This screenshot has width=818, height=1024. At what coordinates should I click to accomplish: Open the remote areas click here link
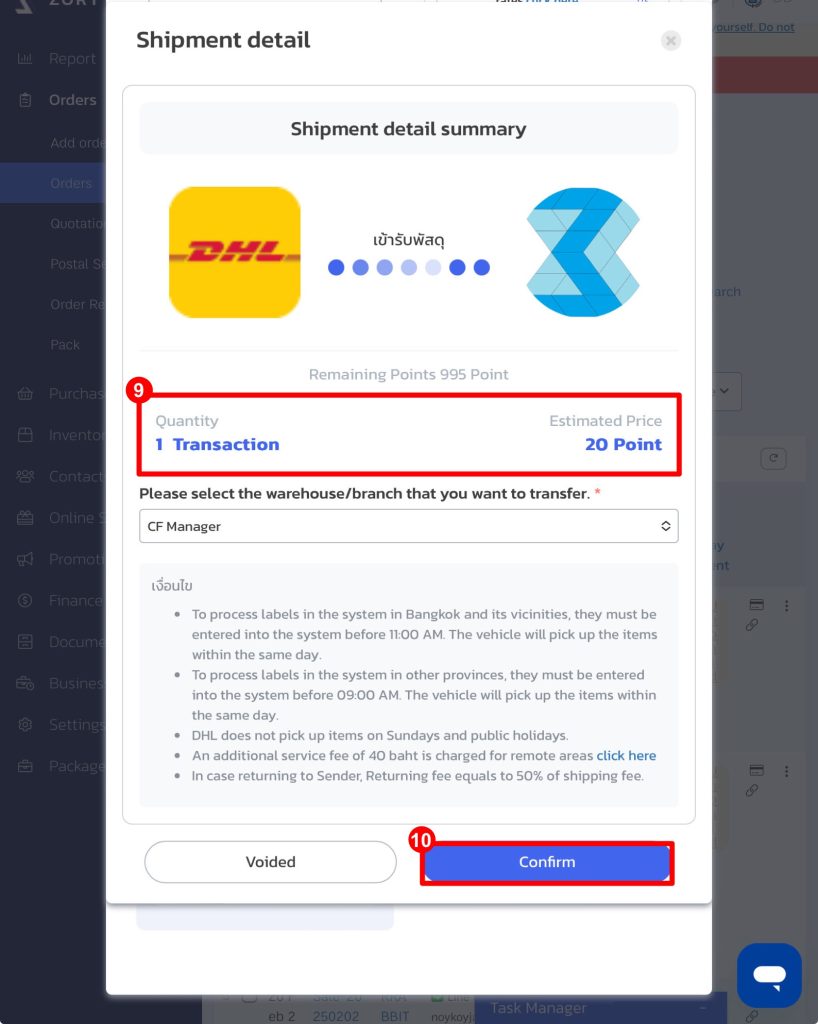[626, 756]
